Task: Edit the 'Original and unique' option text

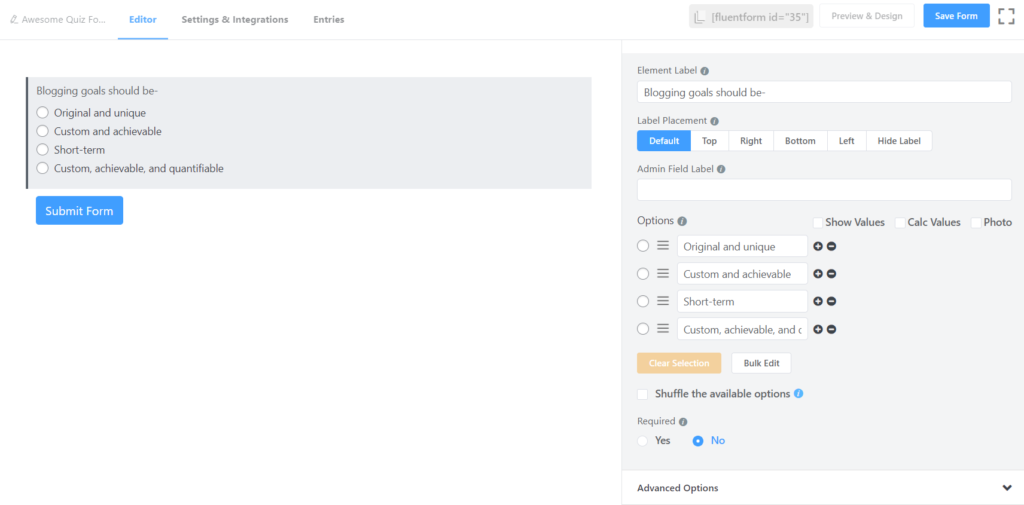Action: tap(742, 246)
